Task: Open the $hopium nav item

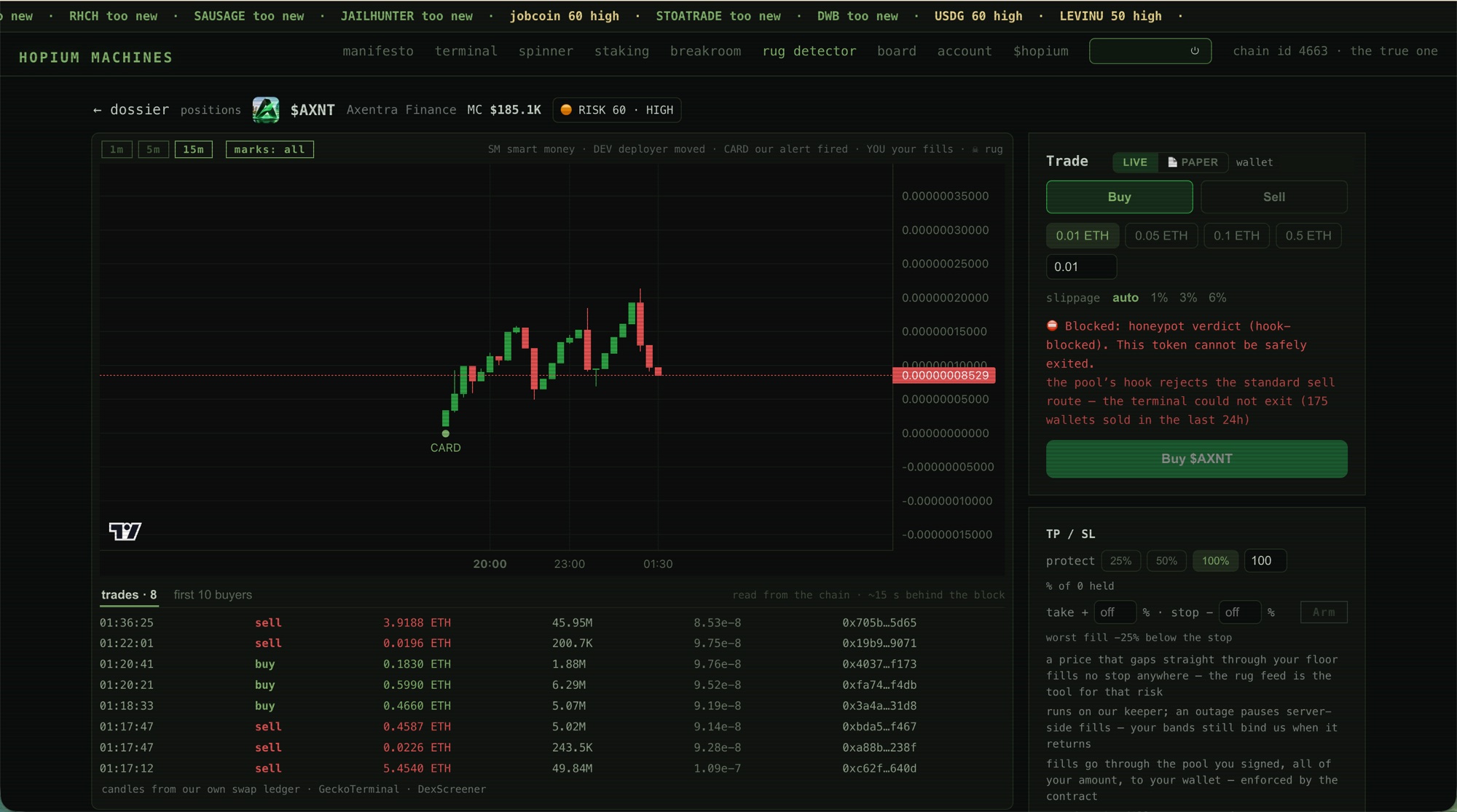Action: (1041, 51)
